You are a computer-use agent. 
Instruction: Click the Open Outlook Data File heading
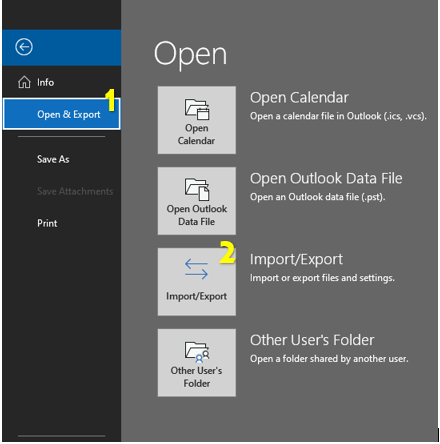326,178
